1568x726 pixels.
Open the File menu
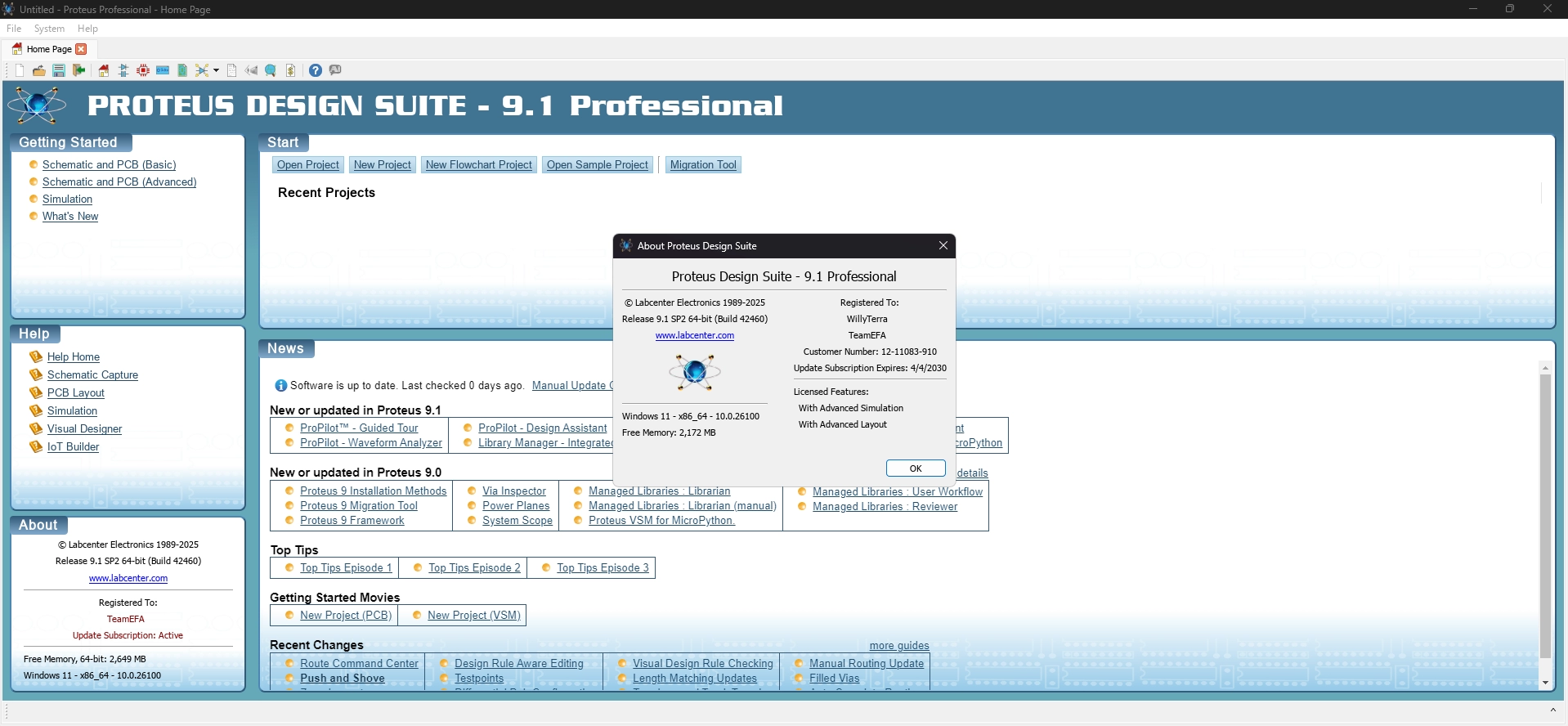[x=14, y=29]
